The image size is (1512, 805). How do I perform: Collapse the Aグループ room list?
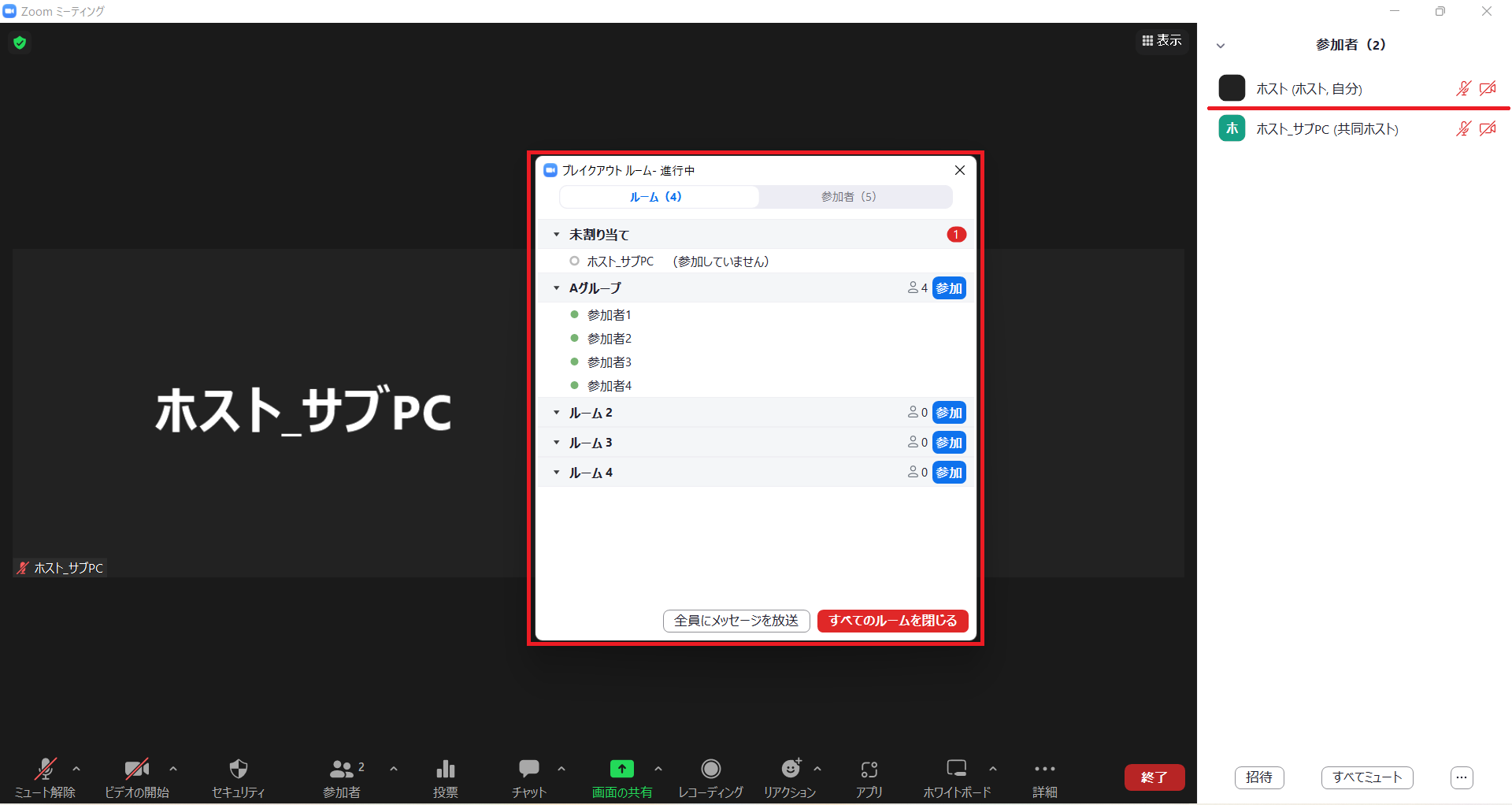pos(557,288)
